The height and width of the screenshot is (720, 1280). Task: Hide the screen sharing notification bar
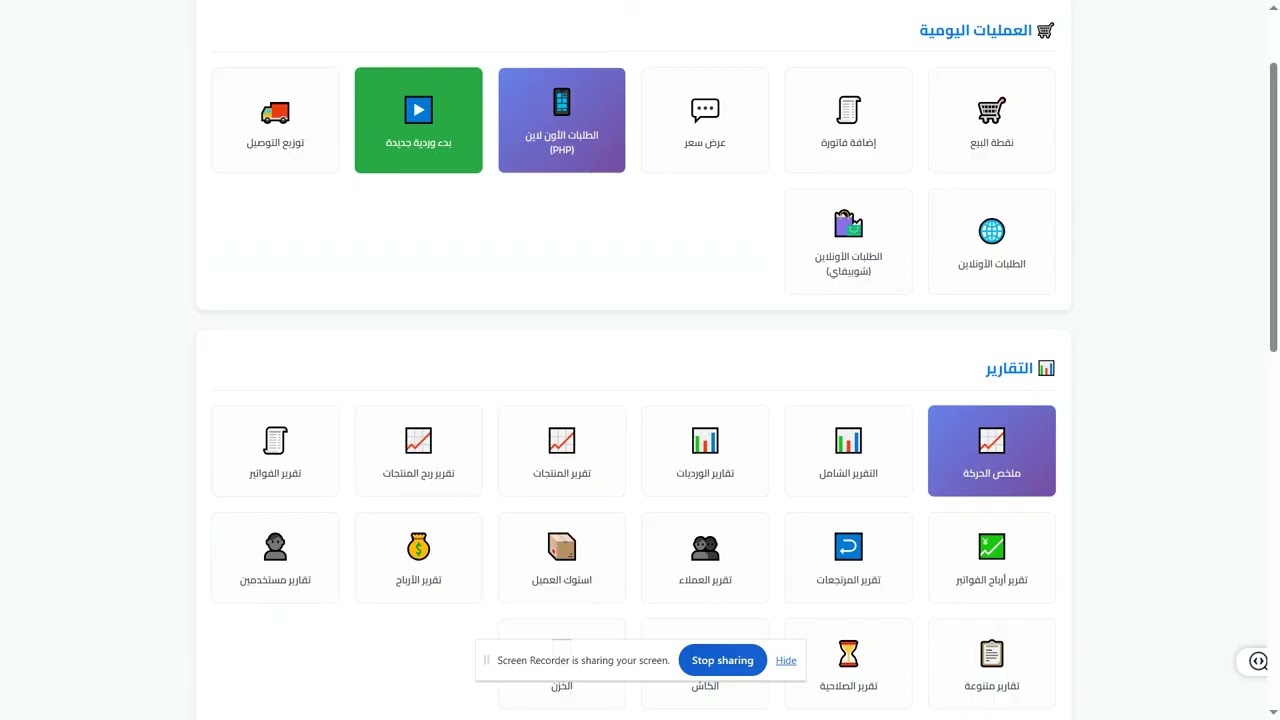click(x=786, y=660)
